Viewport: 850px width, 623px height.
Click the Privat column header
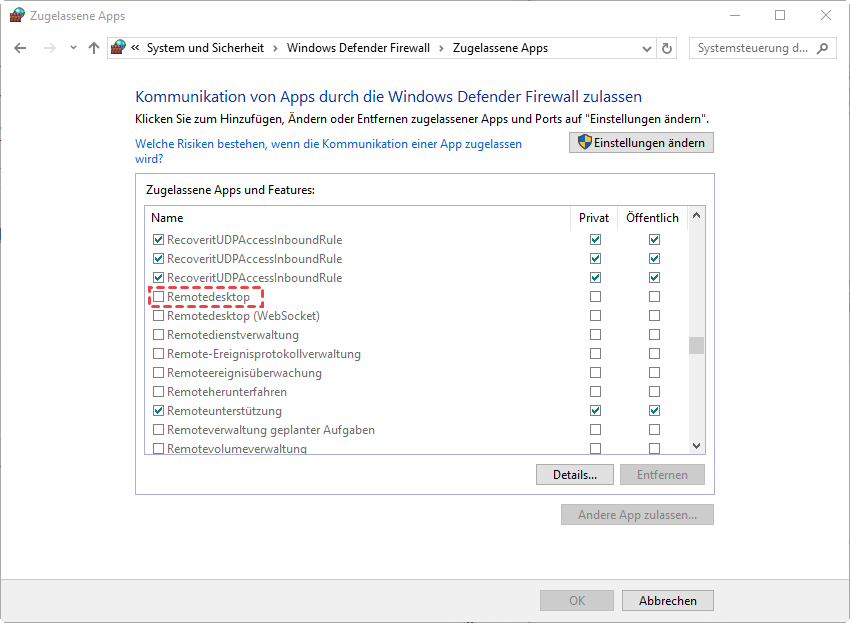594,217
